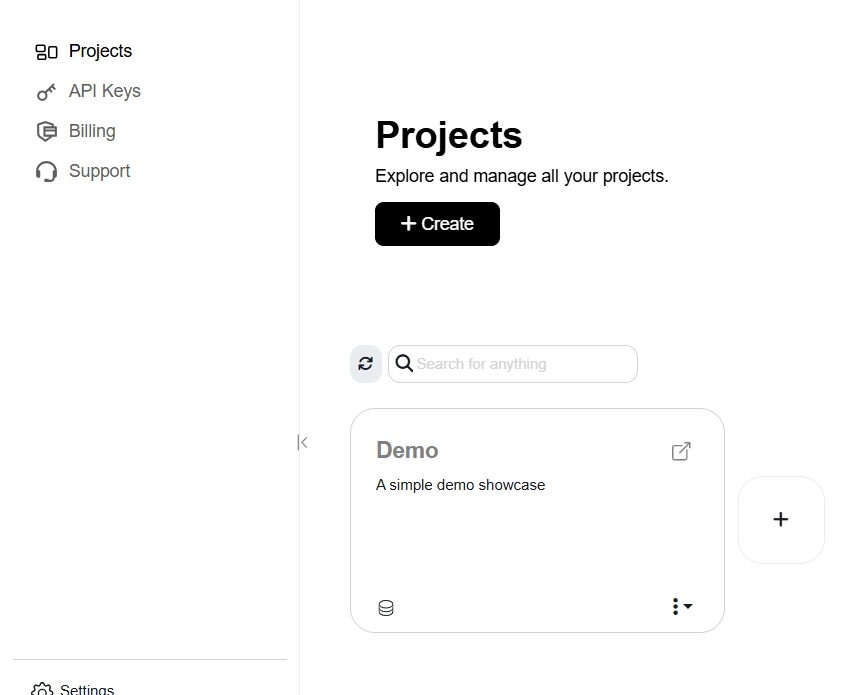Switch to the Billing section
Image resolution: width=858 pixels, height=695 pixels.
tap(91, 131)
